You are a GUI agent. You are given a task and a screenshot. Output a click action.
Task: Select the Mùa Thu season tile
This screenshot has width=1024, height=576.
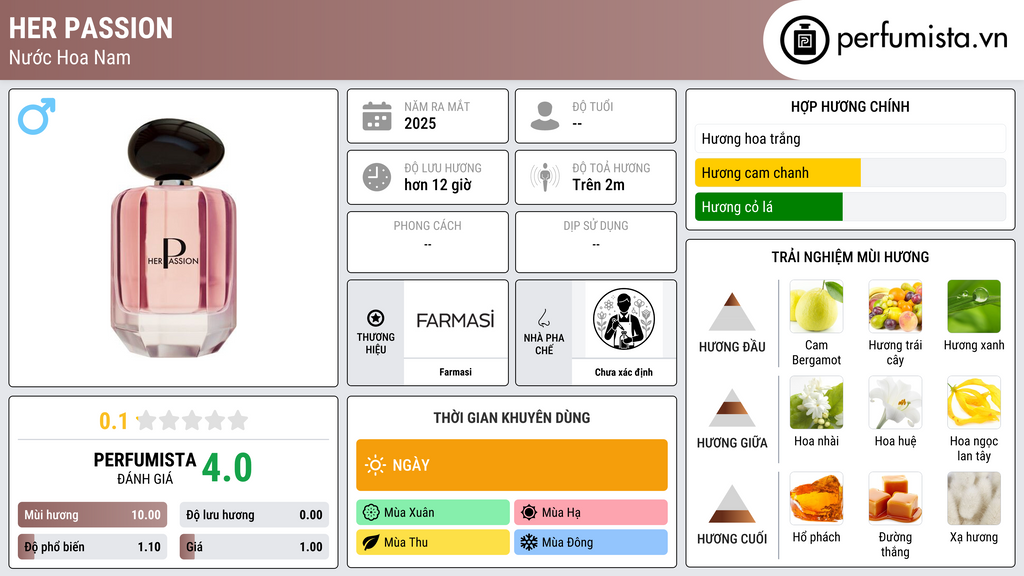(433, 542)
